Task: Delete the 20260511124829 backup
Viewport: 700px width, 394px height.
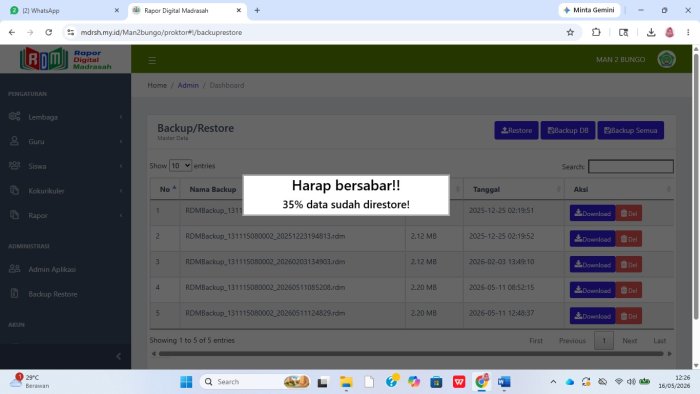Action: click(x=629, y=316)
